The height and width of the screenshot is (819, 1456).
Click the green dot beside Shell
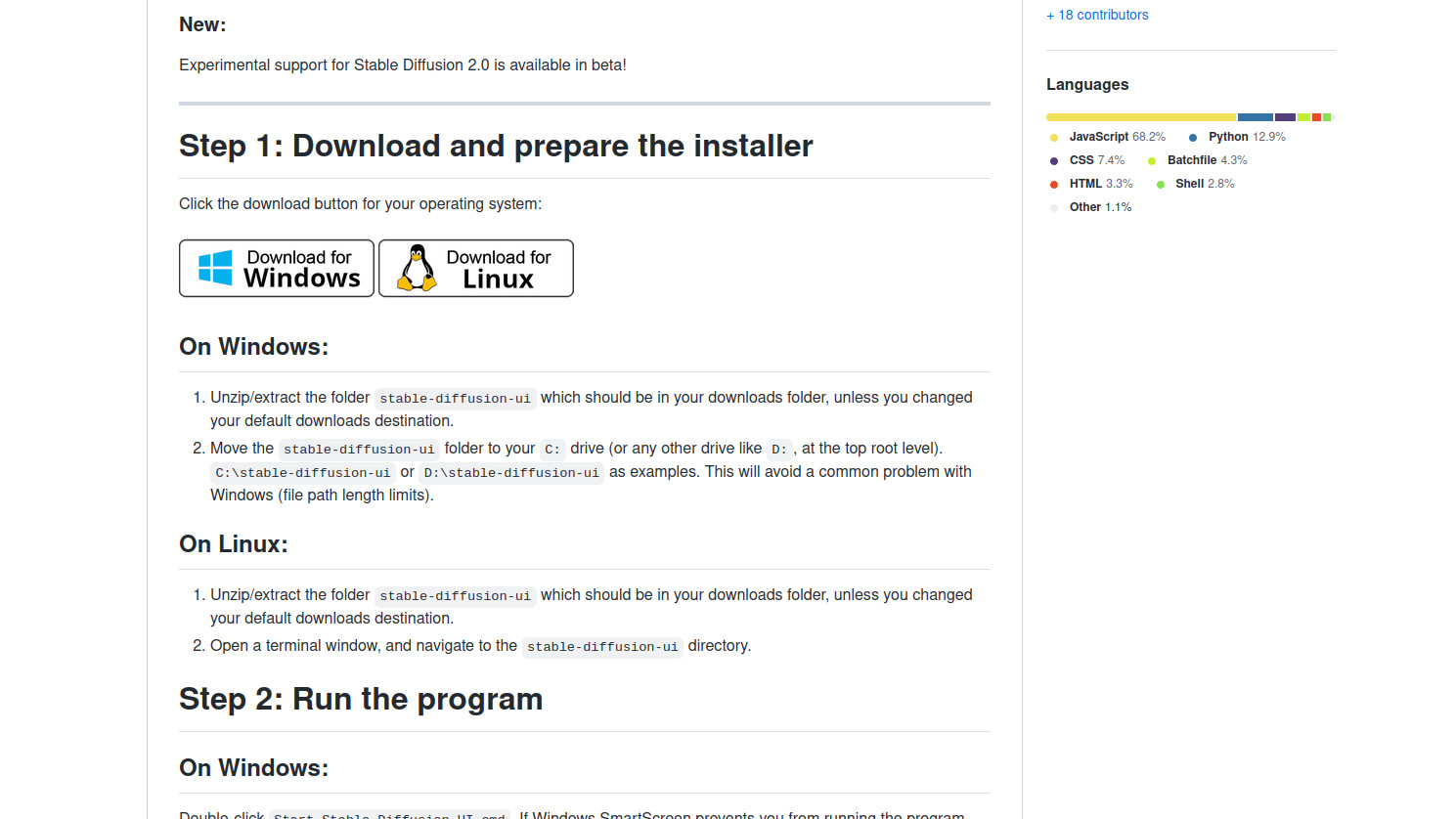tap(1161, 185)
